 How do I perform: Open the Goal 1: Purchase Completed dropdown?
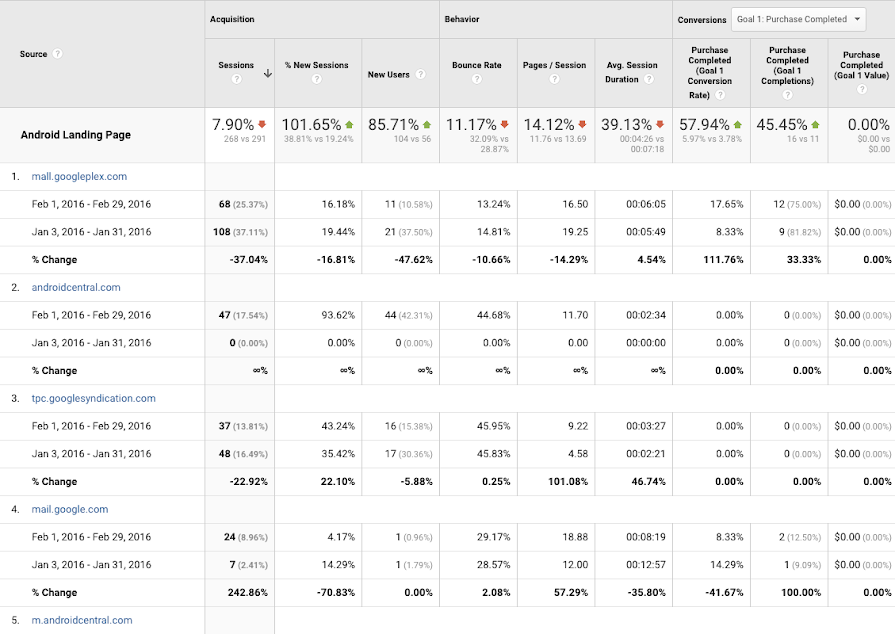click(x=799, y=19)
